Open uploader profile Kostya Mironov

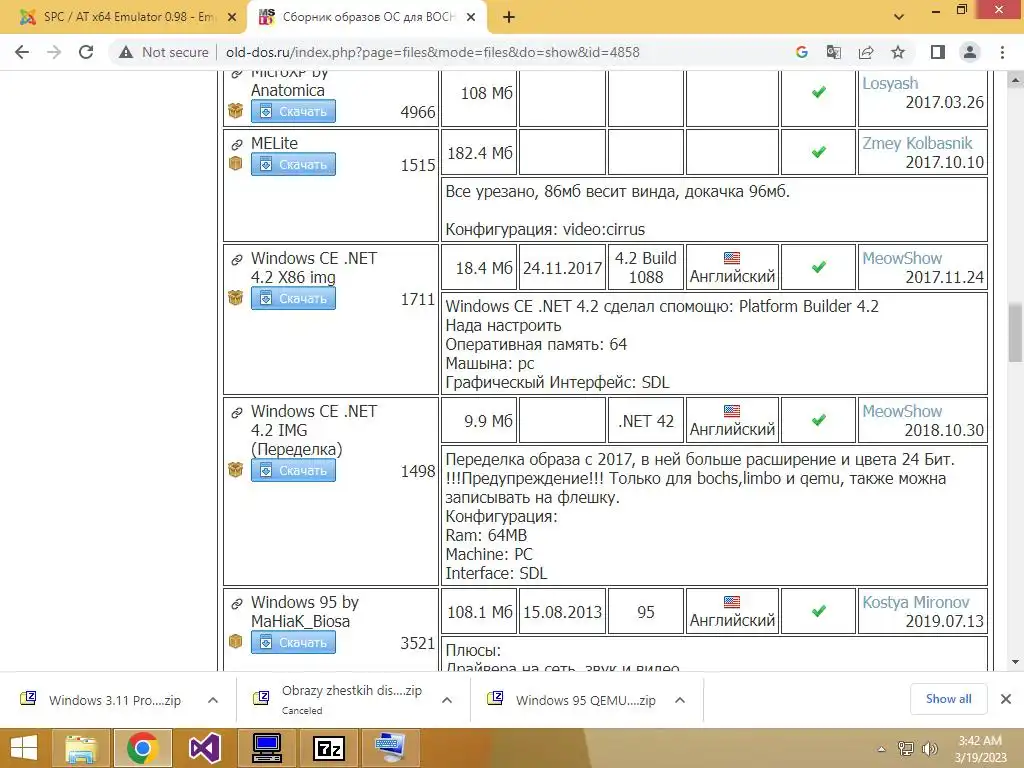pos(916,602)
